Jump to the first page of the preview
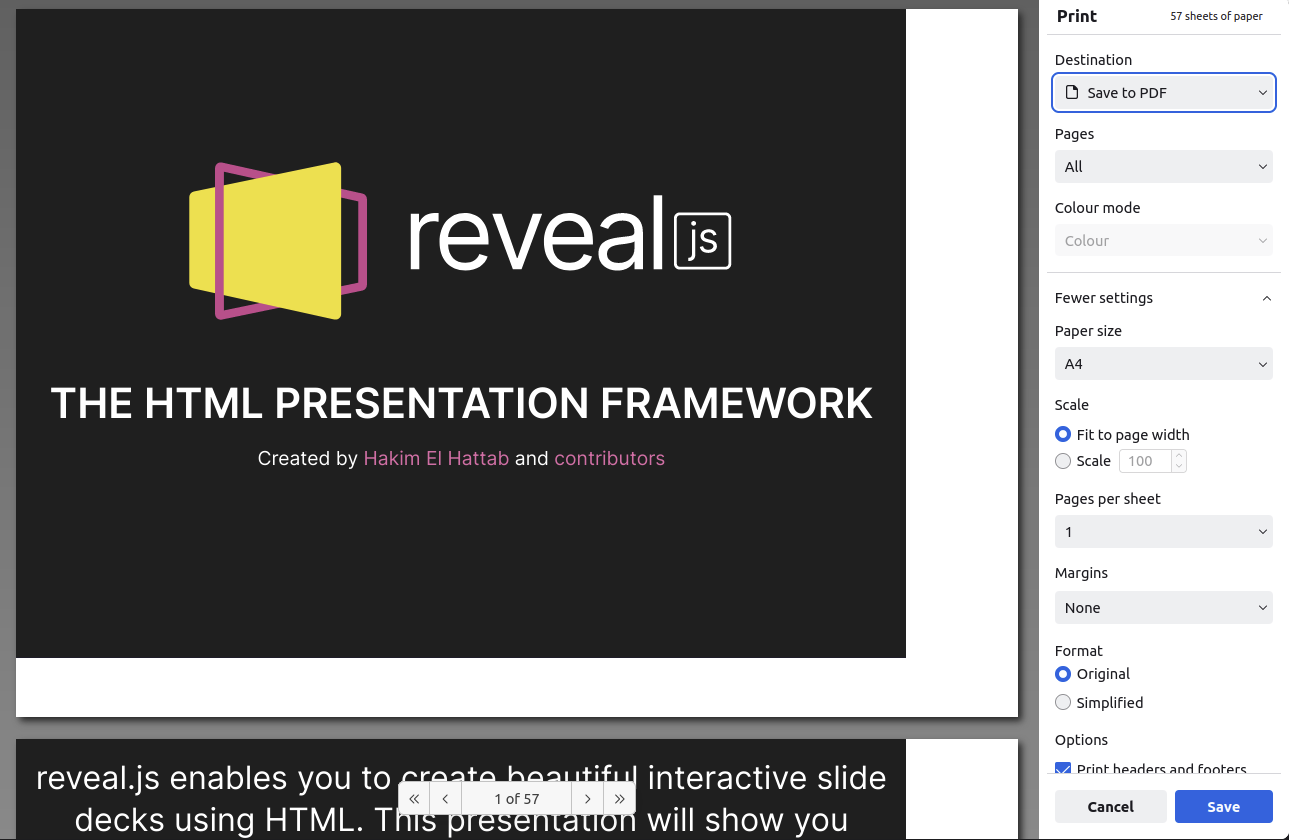Viewport: 1289px width, 840px height. 413,798
